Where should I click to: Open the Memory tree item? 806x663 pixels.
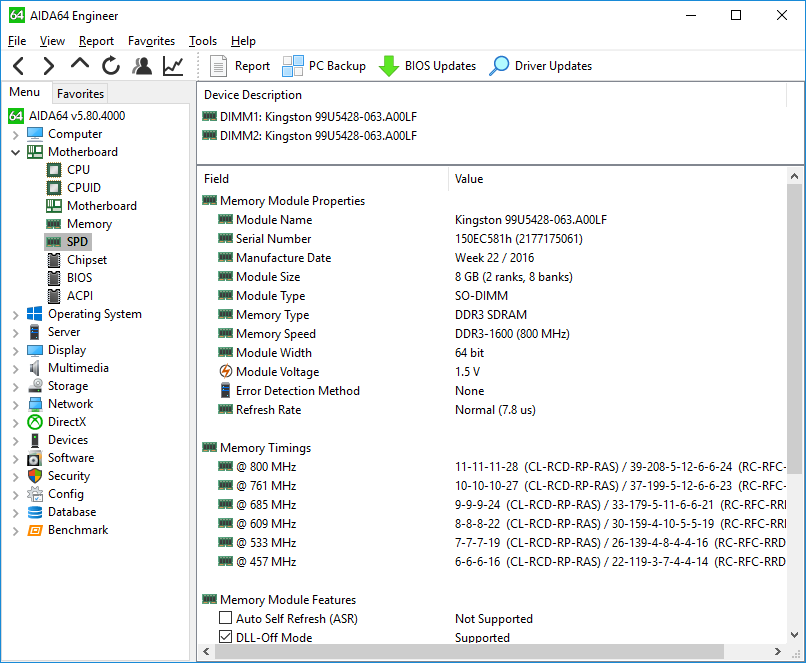tap(79, 224)
